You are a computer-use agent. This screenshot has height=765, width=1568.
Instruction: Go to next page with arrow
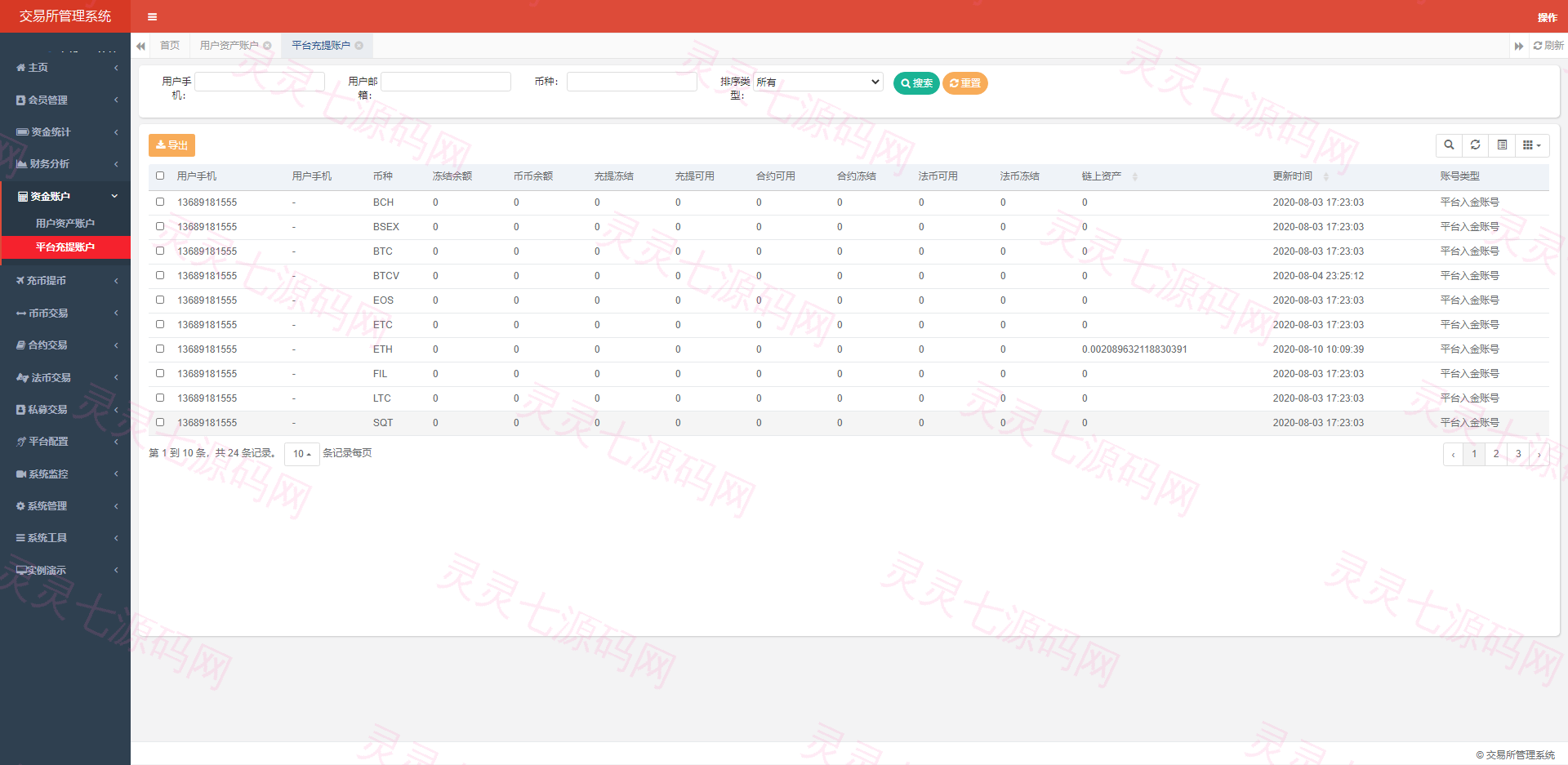tap(1539, 454)
